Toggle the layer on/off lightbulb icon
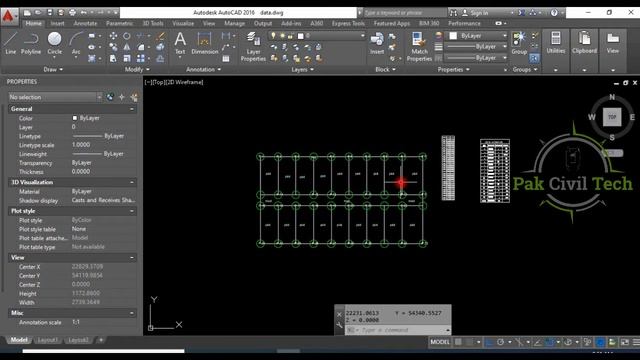The width and height of the screenshot is (640, 360). click(273, 36)
